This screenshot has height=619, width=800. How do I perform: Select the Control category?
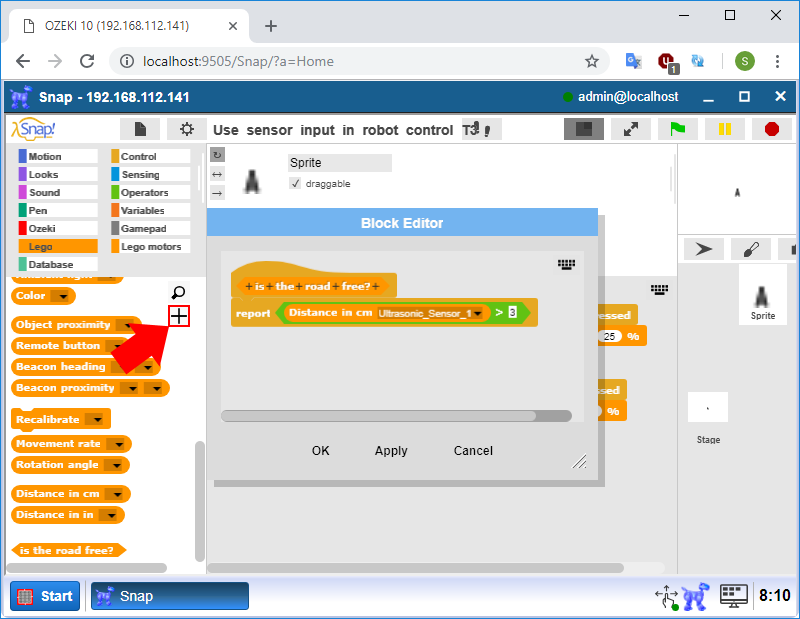(x=151, y=156)
